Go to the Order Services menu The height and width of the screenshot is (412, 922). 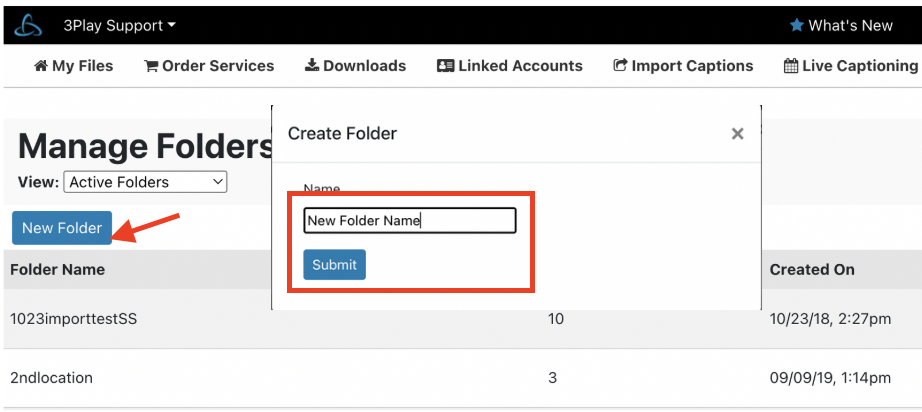coord(209,66)
